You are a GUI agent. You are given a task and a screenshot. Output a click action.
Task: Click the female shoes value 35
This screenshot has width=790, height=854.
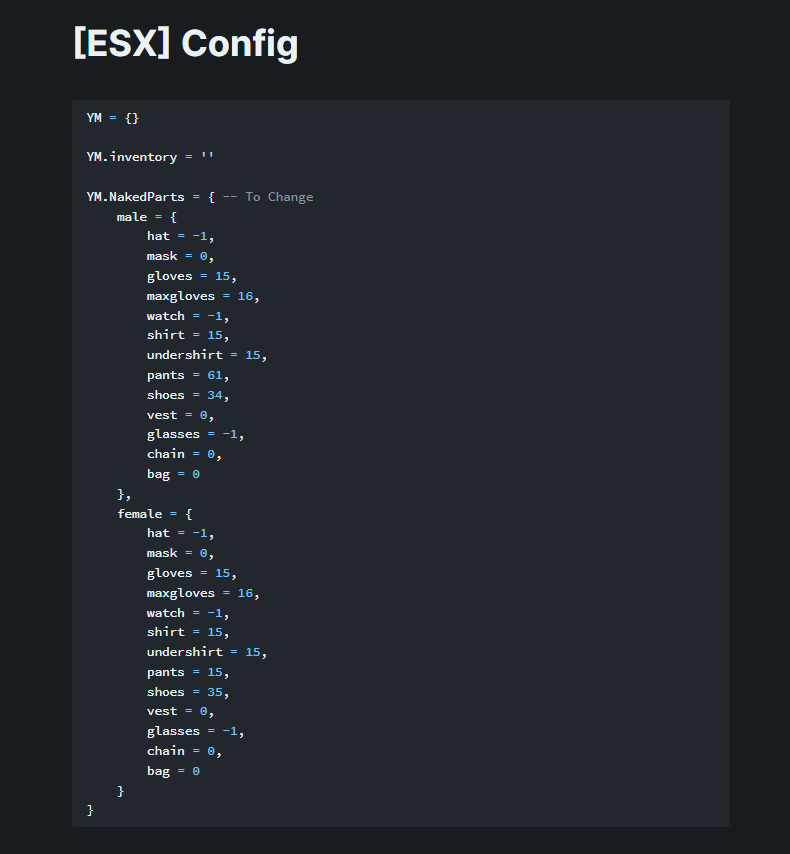click(x=215, y=692)
